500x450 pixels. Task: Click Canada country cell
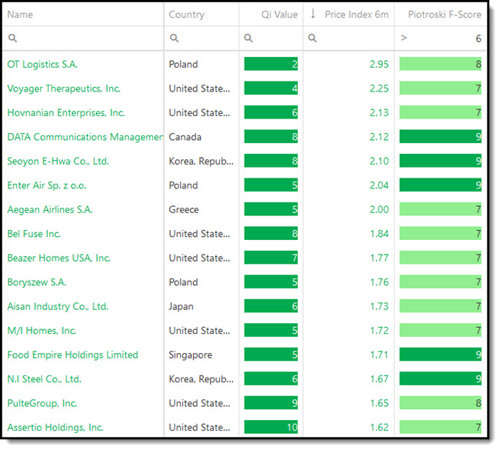185,137
